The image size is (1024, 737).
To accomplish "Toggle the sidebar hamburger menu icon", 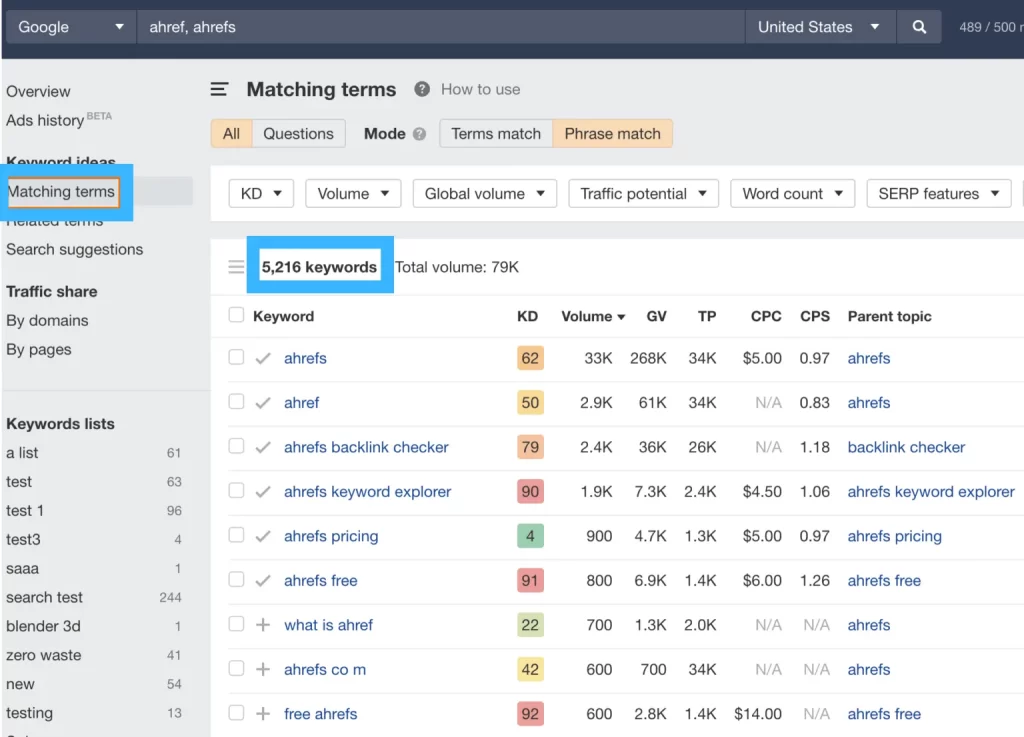I will (x=219, y=89).
